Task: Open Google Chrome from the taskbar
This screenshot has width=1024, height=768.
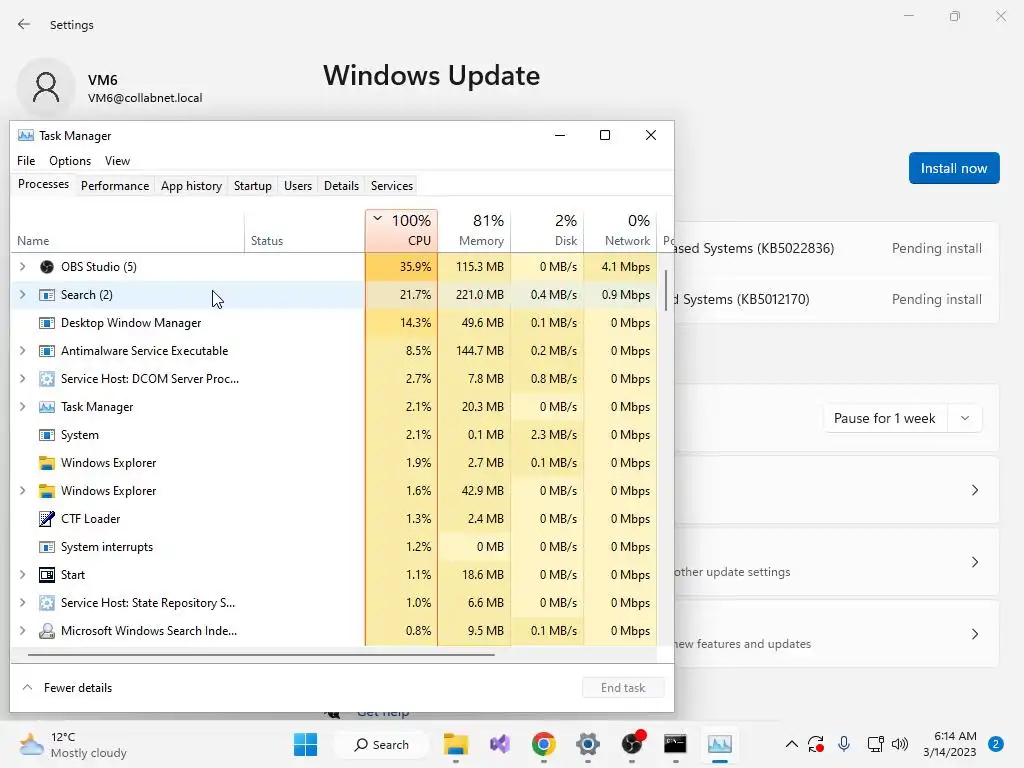Action: coord(543,744)
